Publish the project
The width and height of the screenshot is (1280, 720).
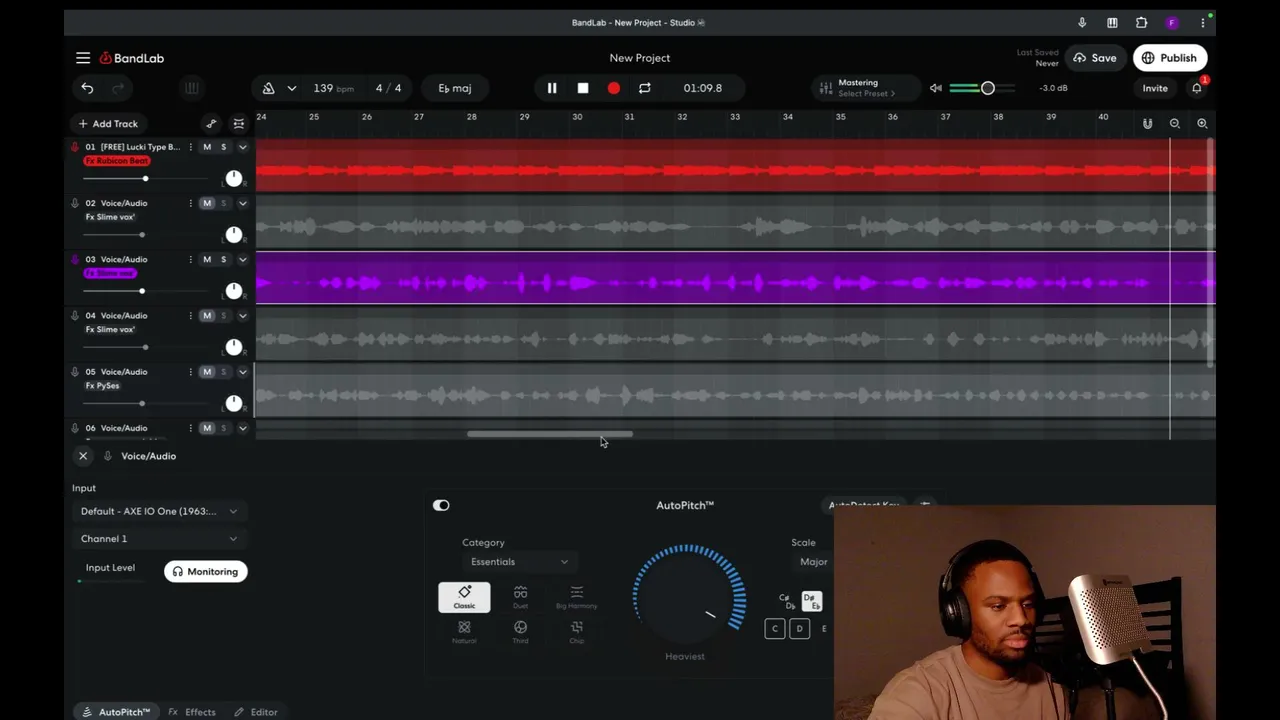pos(1169,58)
